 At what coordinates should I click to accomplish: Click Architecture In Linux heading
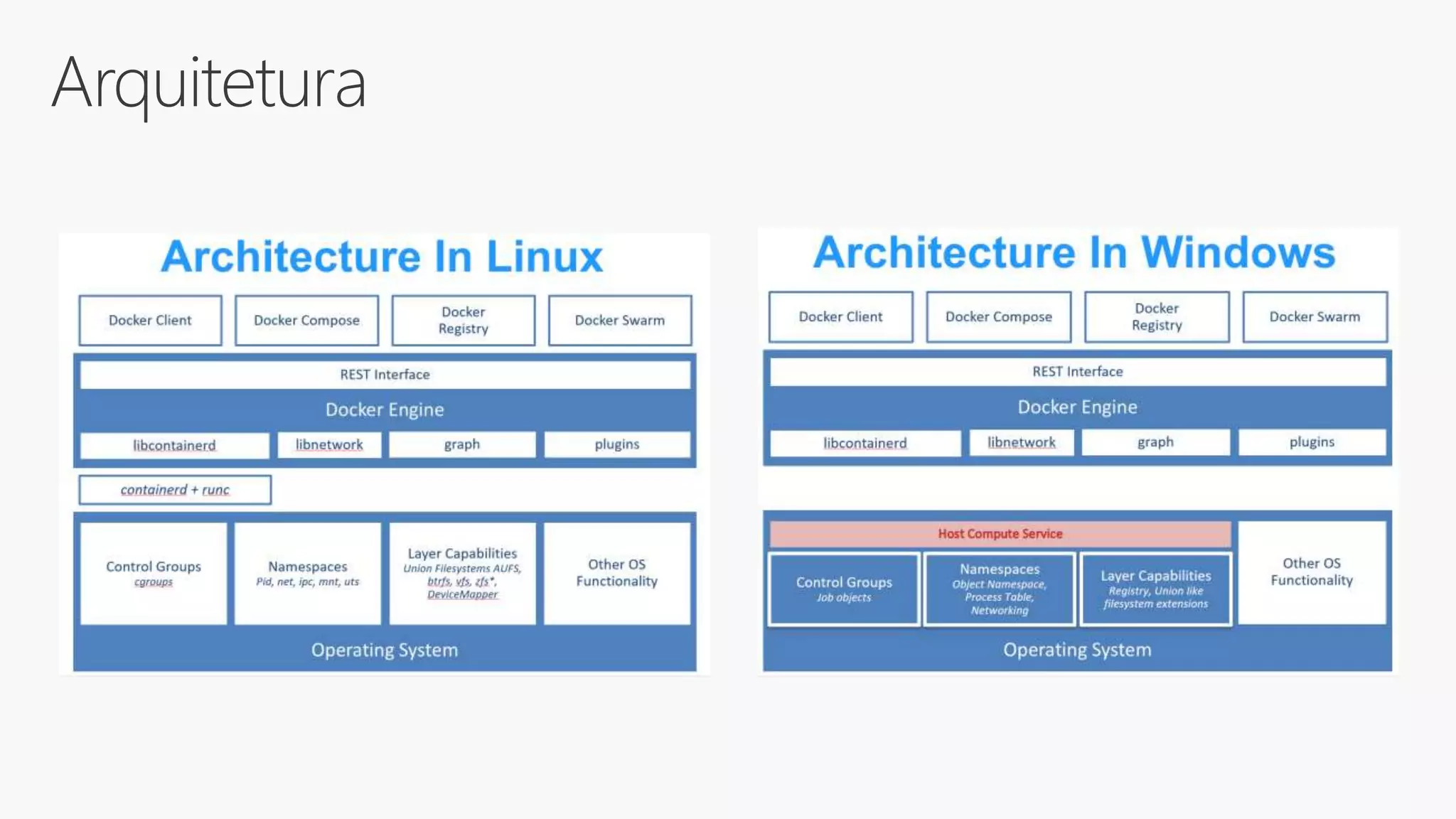[x=382, y=257]
